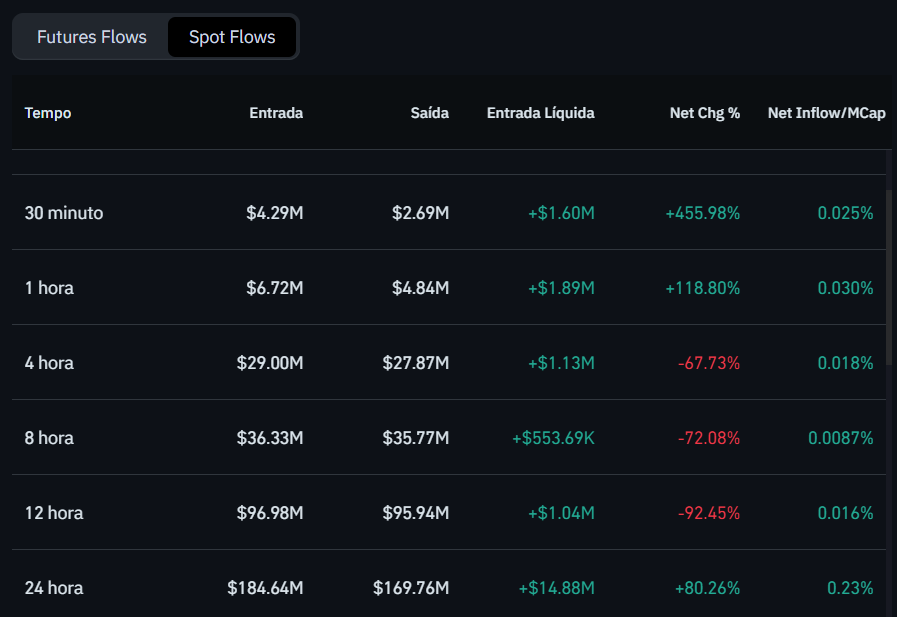Screen dimensions: 897x617
Task: Switch to the Futures Flows tab
Action: click(91, 36)
